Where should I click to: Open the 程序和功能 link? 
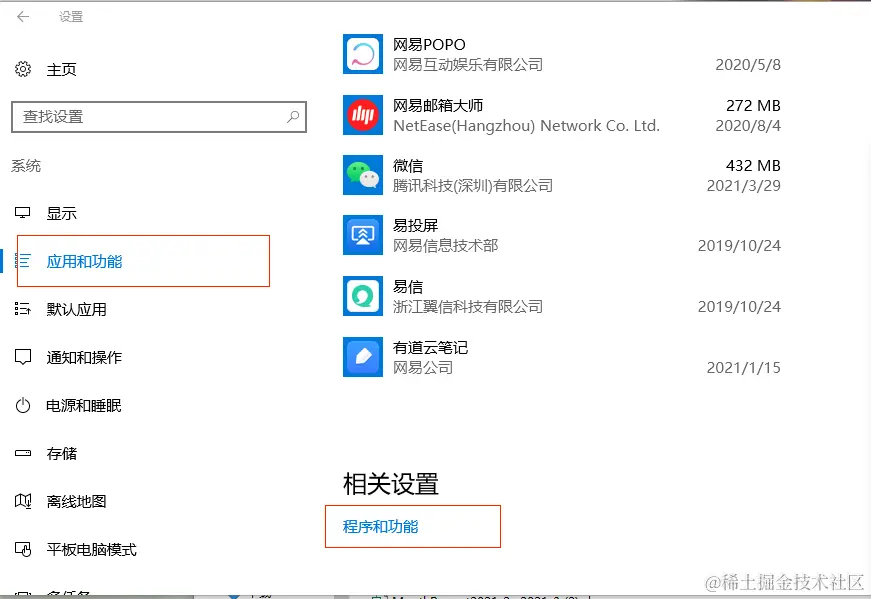381,526
